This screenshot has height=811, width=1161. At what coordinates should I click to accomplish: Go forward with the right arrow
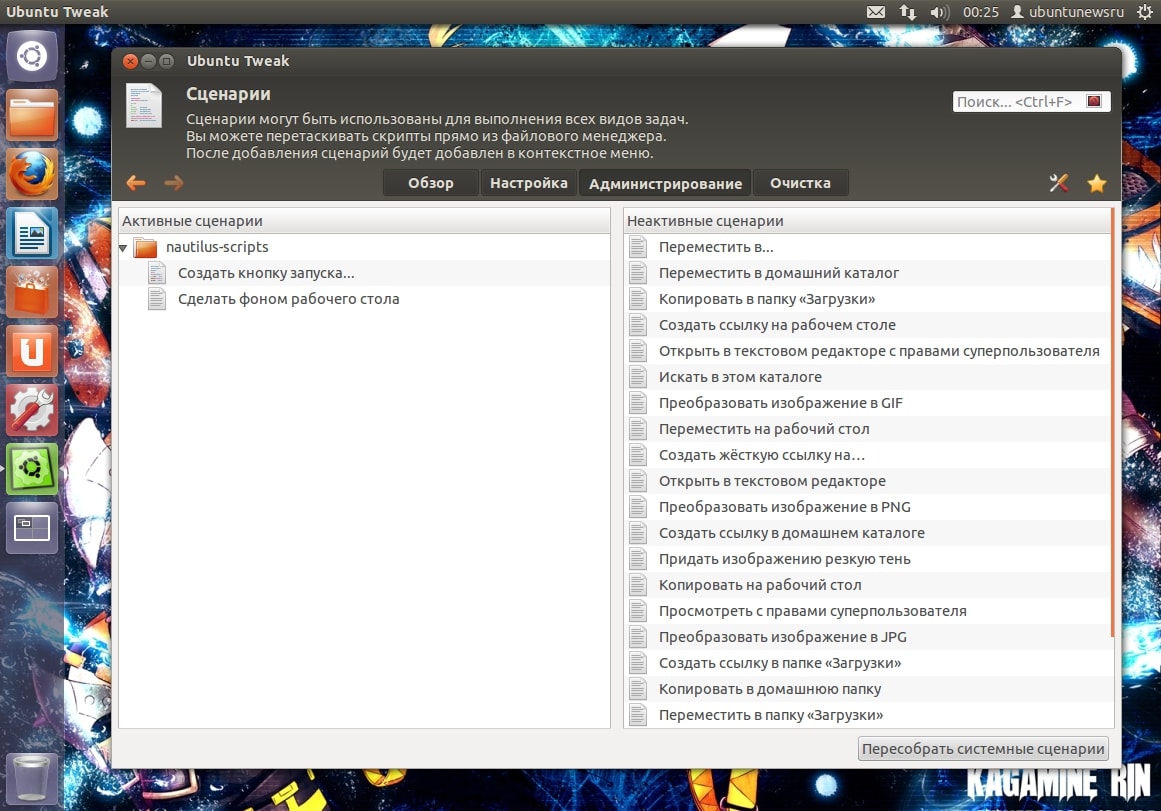tap(173, 183)
